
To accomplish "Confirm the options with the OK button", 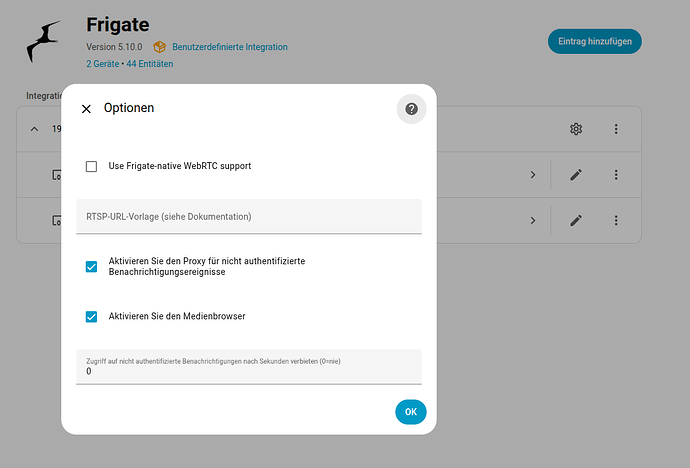I will [x=410, y=411].
